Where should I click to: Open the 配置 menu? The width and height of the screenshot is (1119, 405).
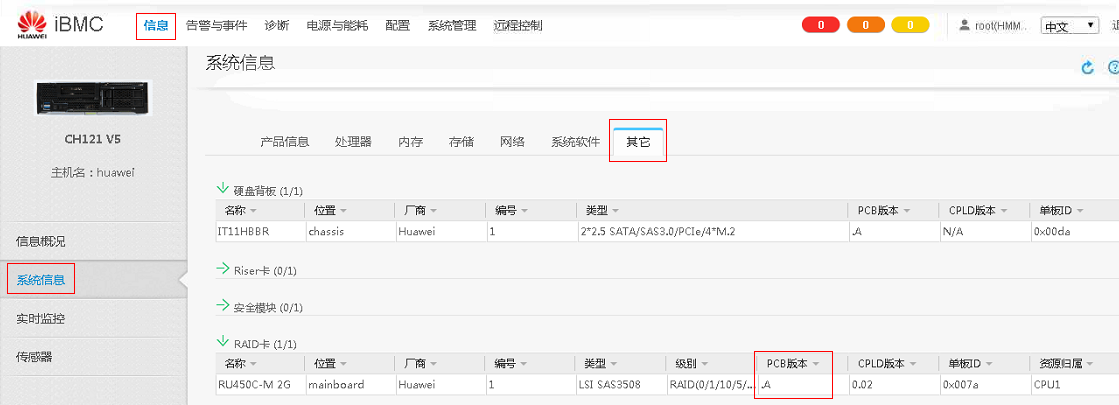point(398,26)
